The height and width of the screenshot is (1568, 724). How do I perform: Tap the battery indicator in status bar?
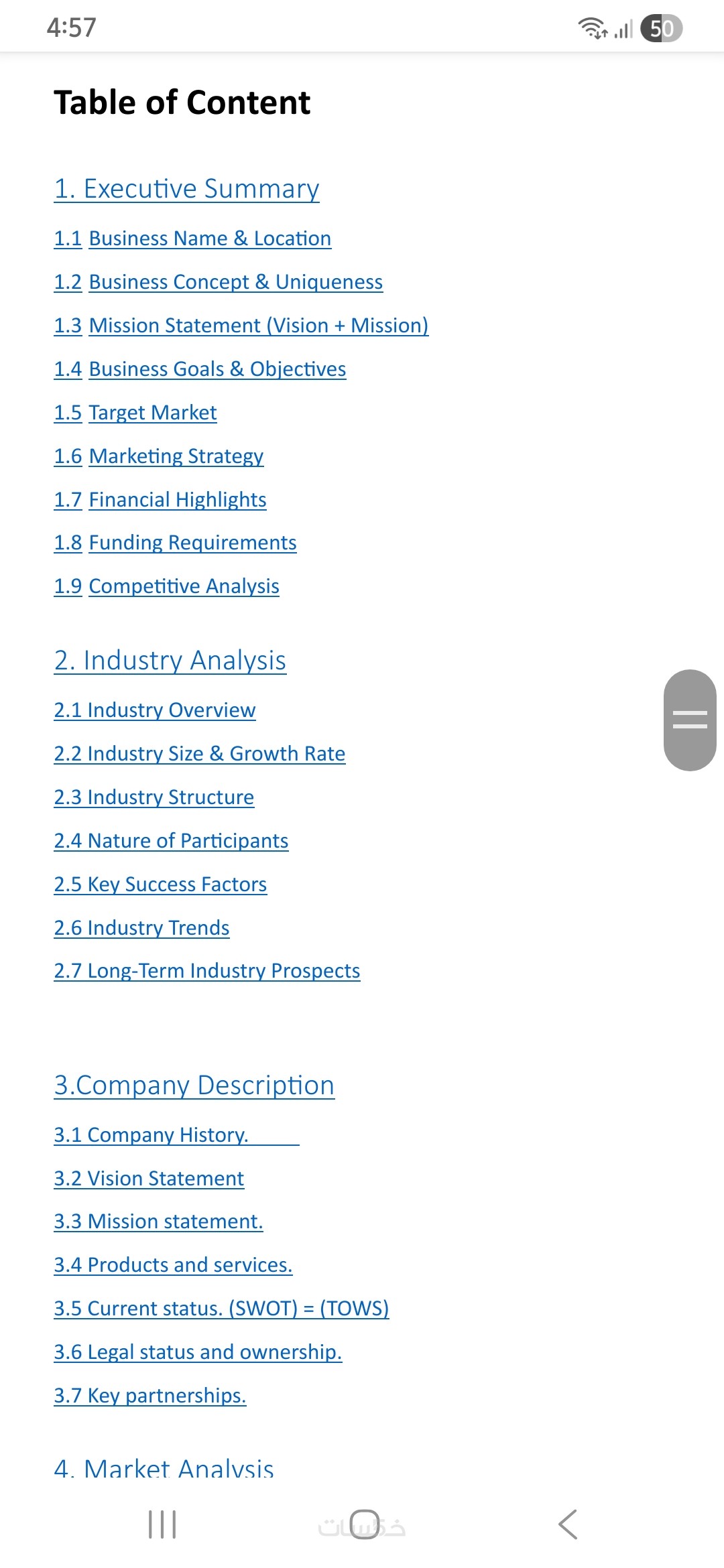661,28
